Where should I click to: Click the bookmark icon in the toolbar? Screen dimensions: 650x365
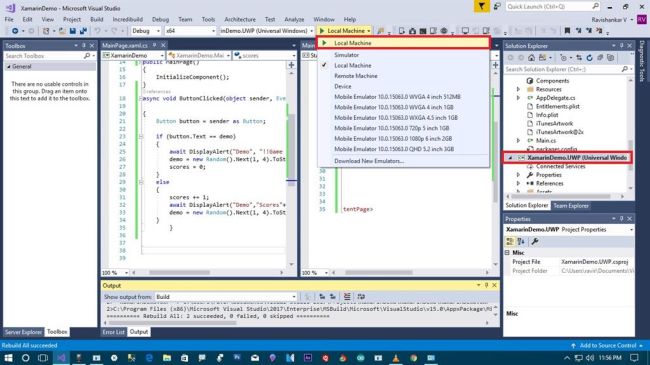568,31
